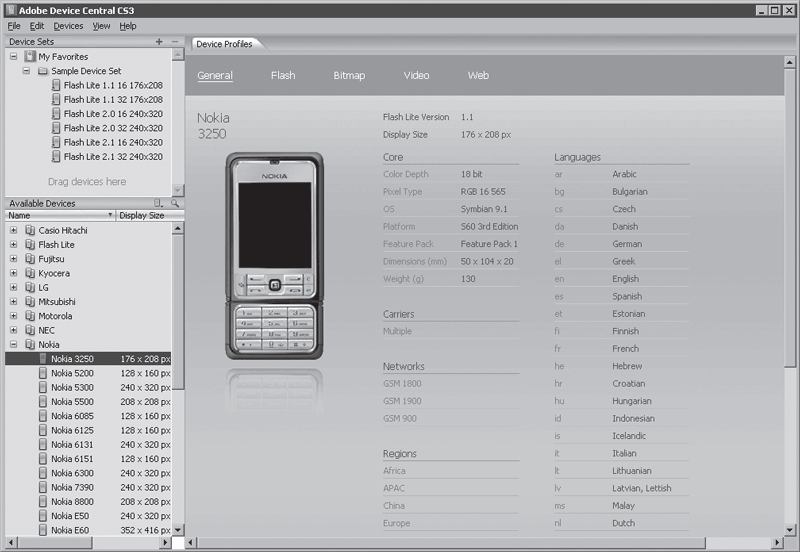Sort by the Display Size column header

point(150,215)
